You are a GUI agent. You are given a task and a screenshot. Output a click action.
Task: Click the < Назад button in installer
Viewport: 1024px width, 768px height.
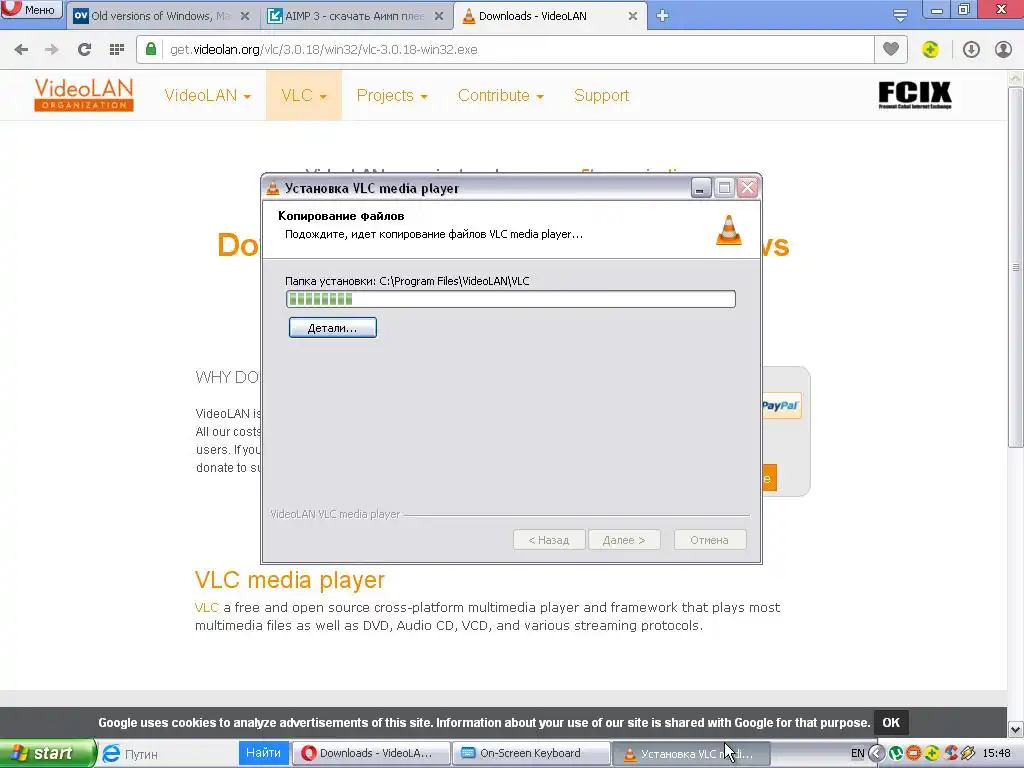[x=549, y=540]
